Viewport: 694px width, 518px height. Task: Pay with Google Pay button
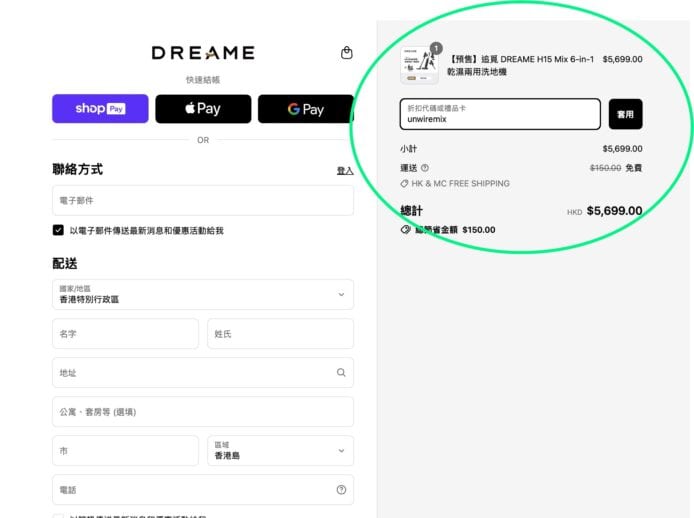point(305,109)
